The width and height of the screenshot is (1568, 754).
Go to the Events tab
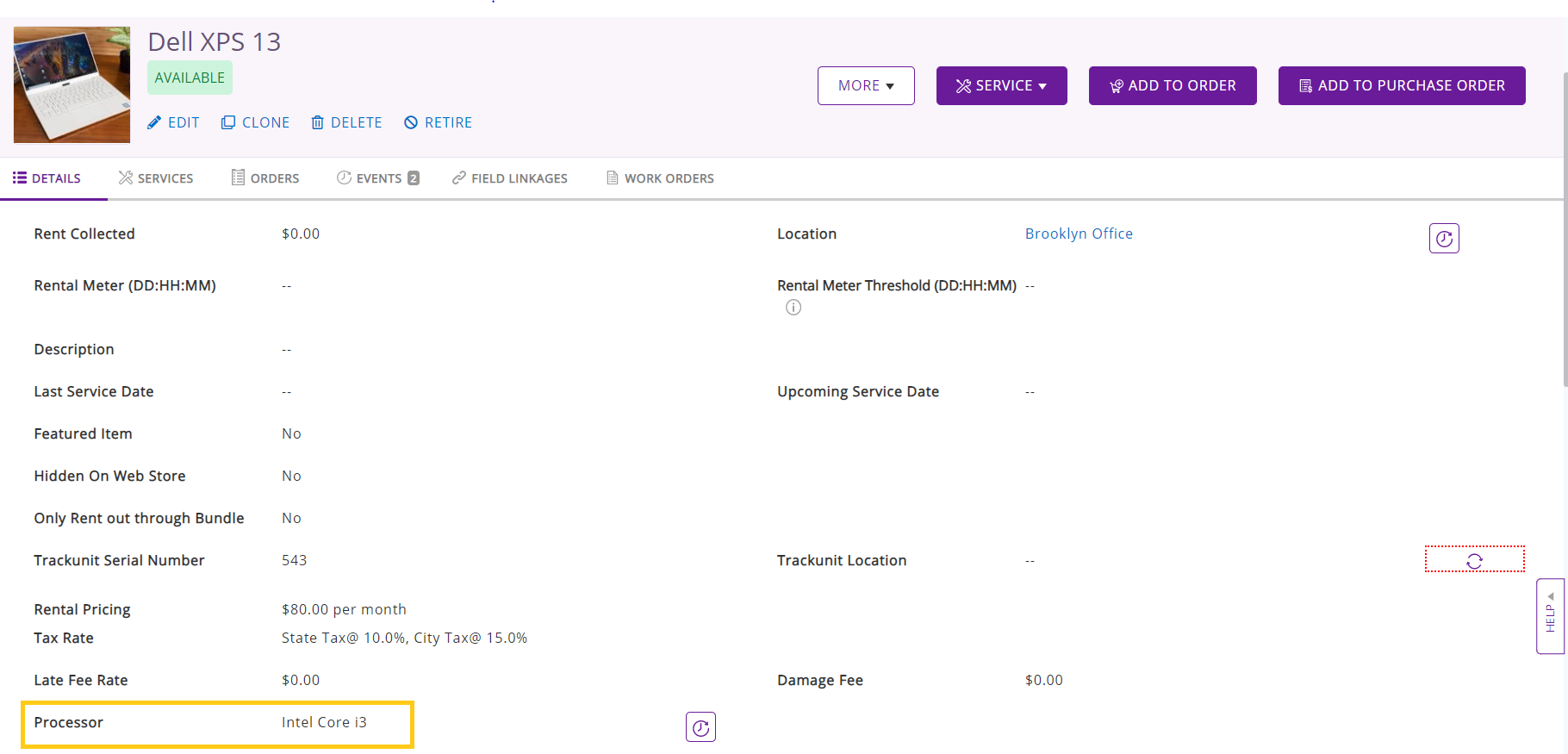[377, 178]
